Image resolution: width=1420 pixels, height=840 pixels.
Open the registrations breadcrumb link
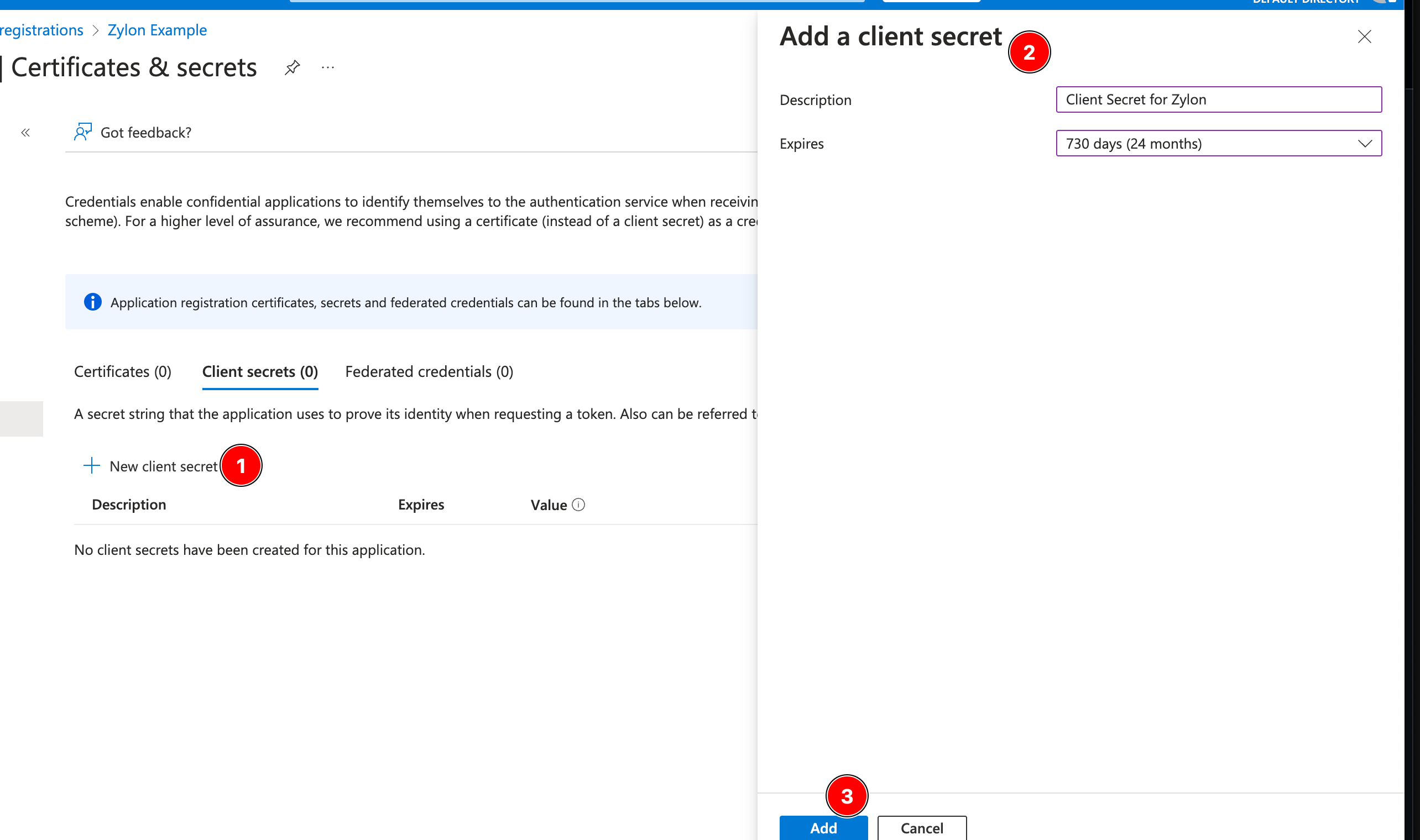coord(41,30)
